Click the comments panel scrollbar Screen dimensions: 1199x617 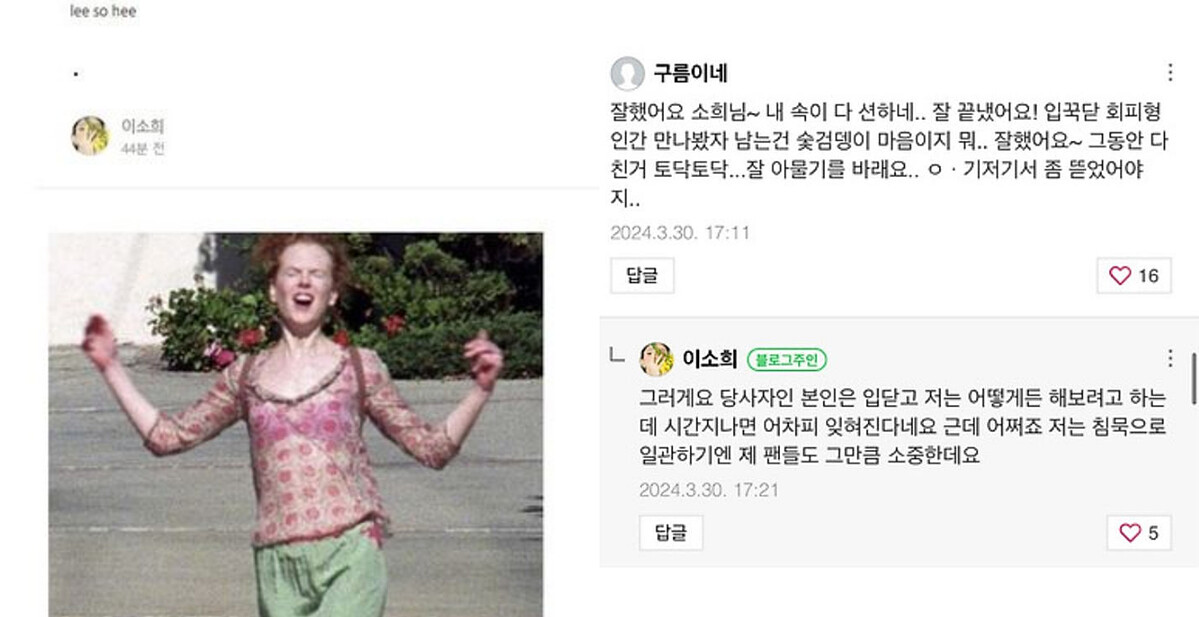coord(1194,378)
